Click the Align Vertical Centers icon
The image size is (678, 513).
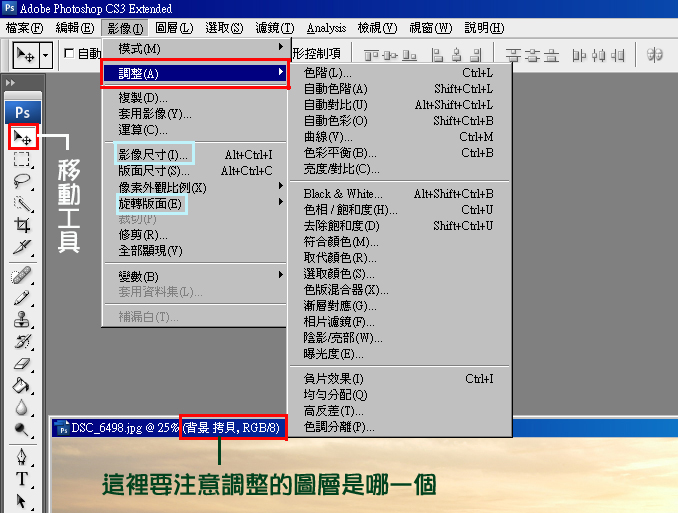pos(390,55)
